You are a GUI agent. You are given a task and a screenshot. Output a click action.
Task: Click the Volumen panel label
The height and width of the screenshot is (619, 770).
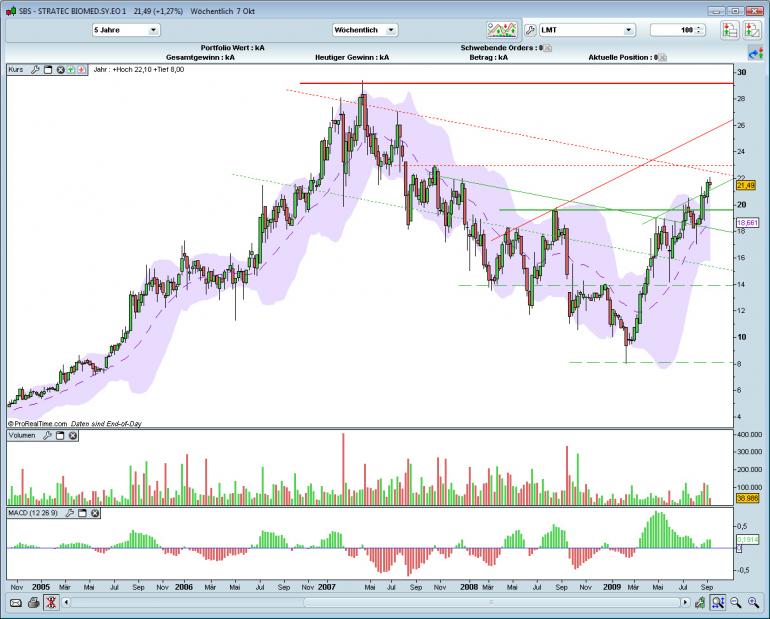click(22, 435)
